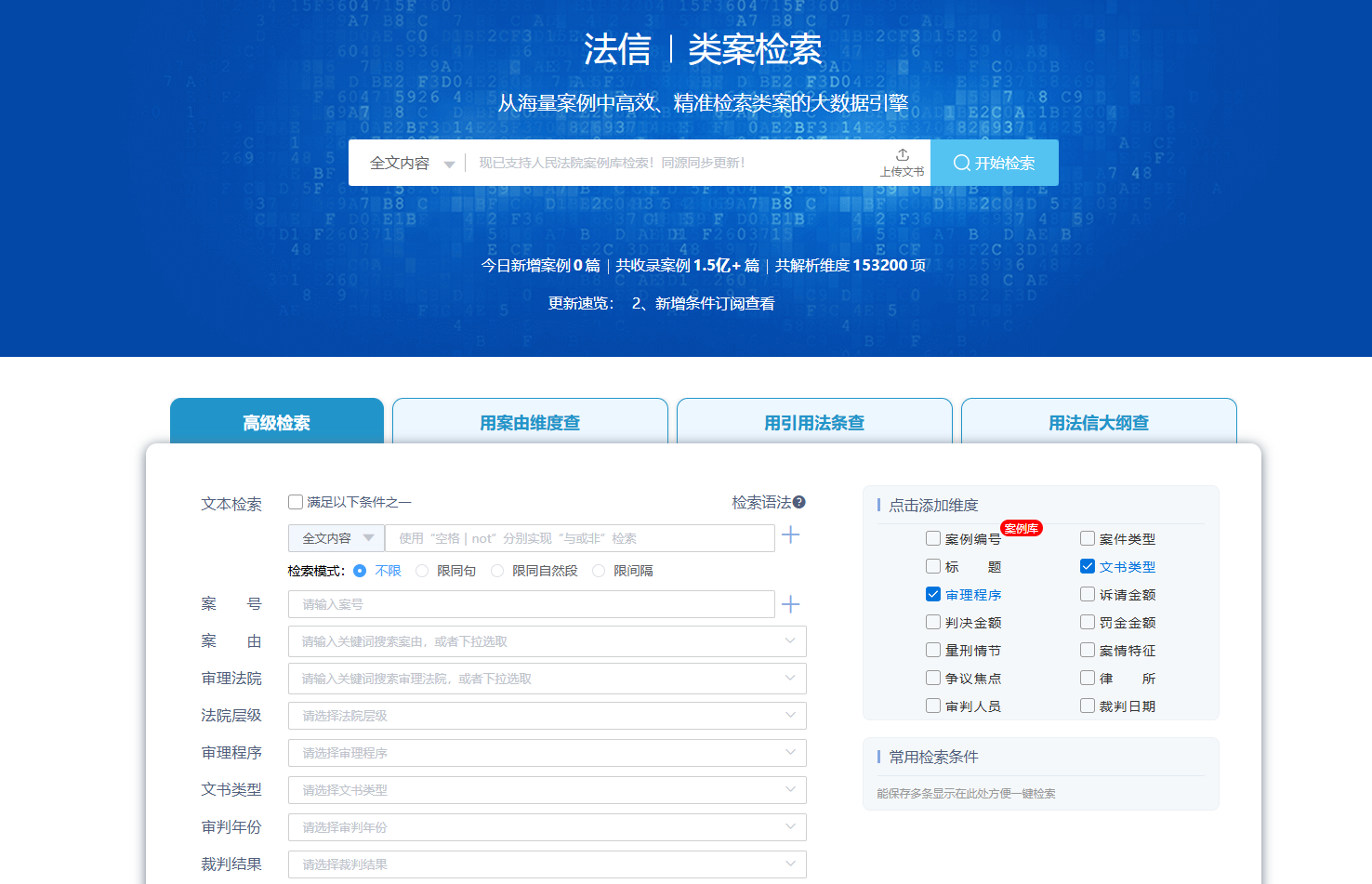Expand the 裁判结果 dropdown
Screen dimensions: 1372x884
click(547, 864)
